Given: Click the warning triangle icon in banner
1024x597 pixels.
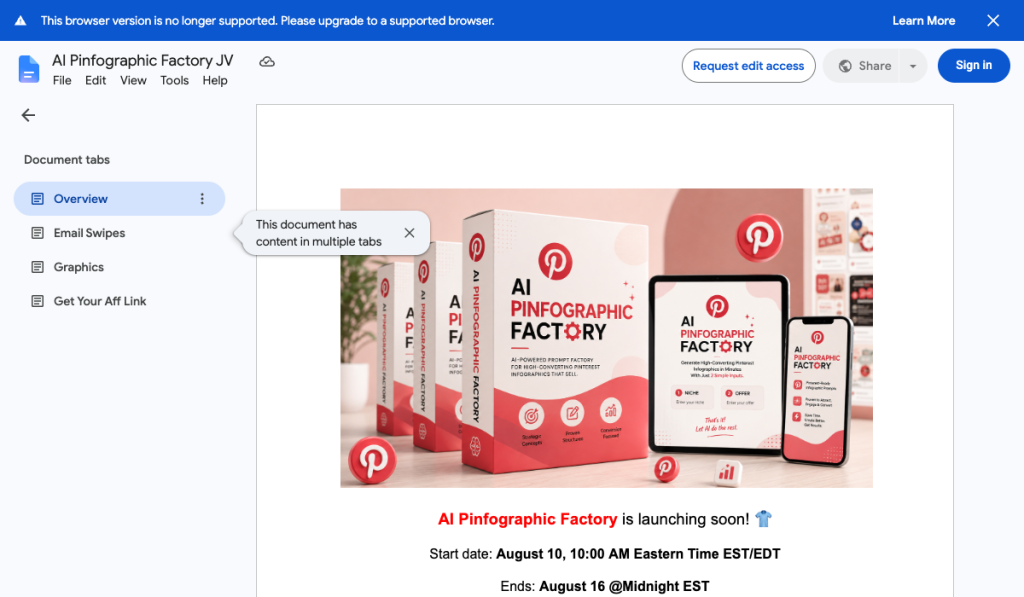Looking at the screenshot, I should coord(20,21).
